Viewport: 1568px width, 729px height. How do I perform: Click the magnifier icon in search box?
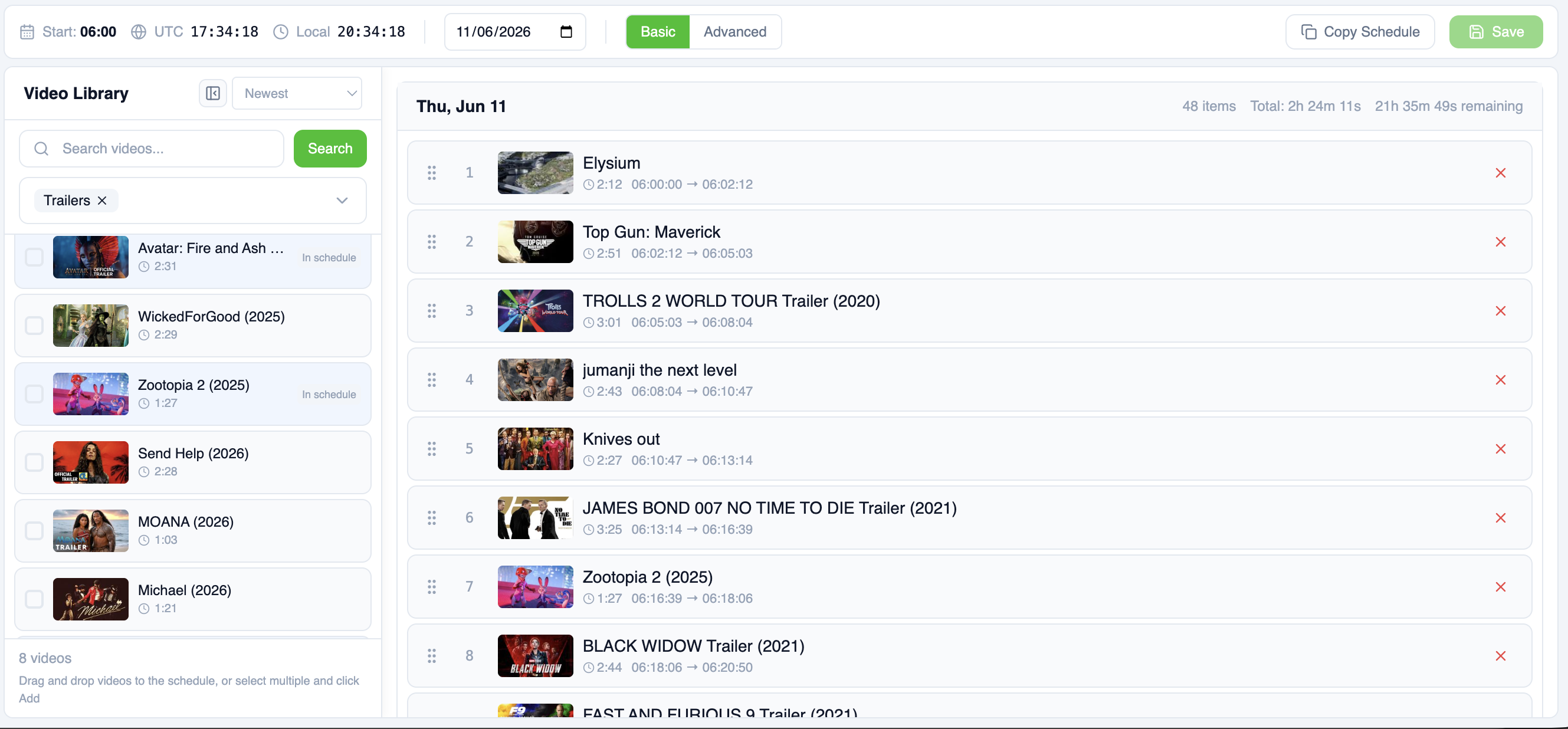(x=41, y=149)
